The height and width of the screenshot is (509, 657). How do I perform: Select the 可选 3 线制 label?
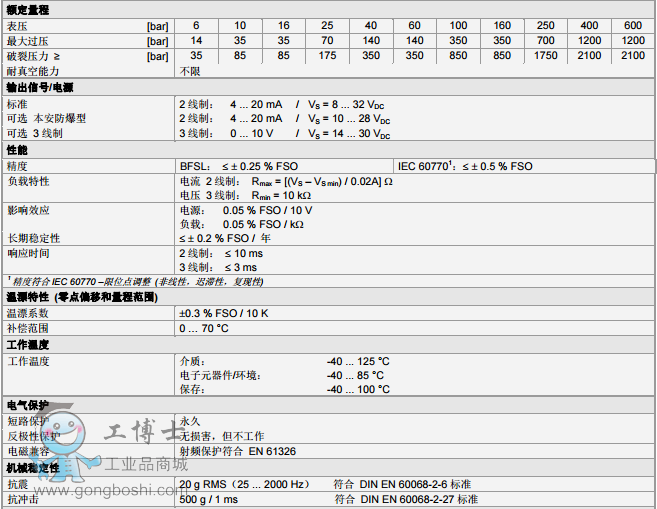(x=34, y=134)
